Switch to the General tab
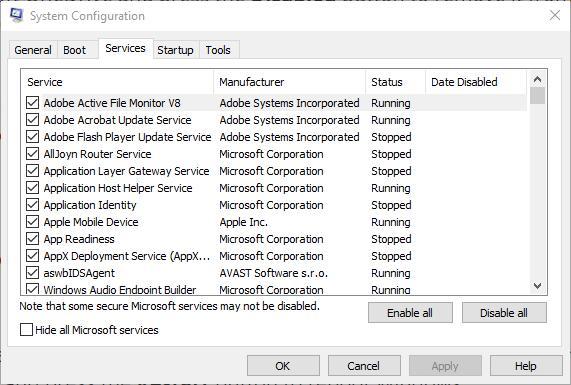 click(x=33, y=50)
